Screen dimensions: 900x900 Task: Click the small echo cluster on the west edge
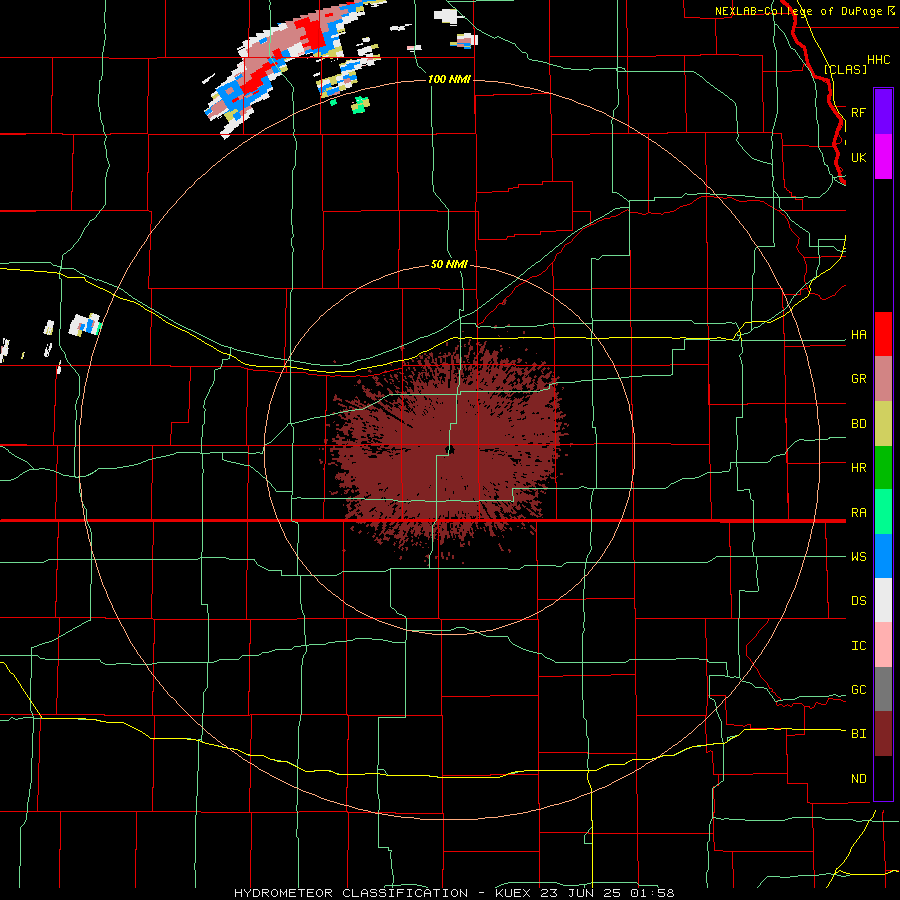point(85,325)
